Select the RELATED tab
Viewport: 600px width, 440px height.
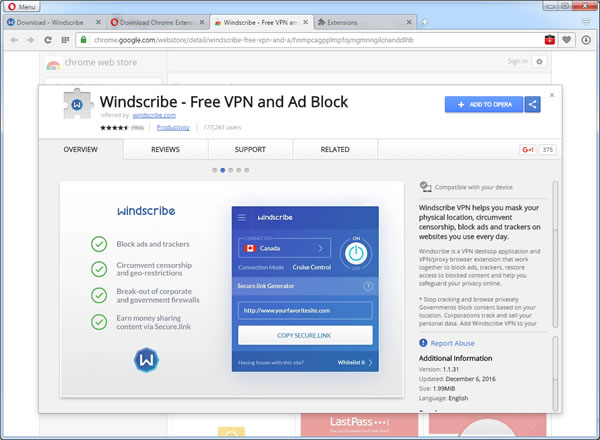tap(335, 150)
